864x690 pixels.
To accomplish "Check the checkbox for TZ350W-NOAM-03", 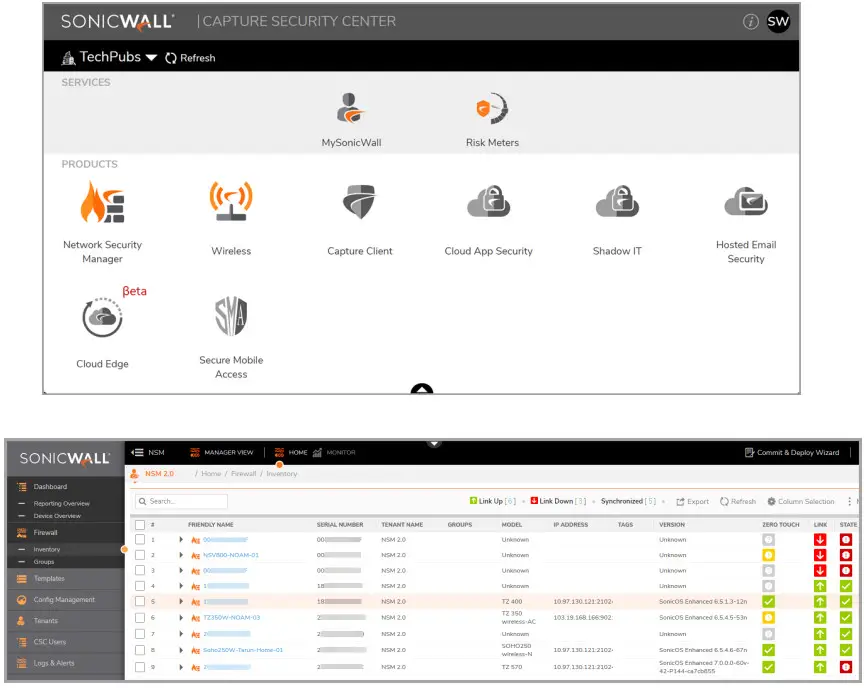I will tap(138, 618).
